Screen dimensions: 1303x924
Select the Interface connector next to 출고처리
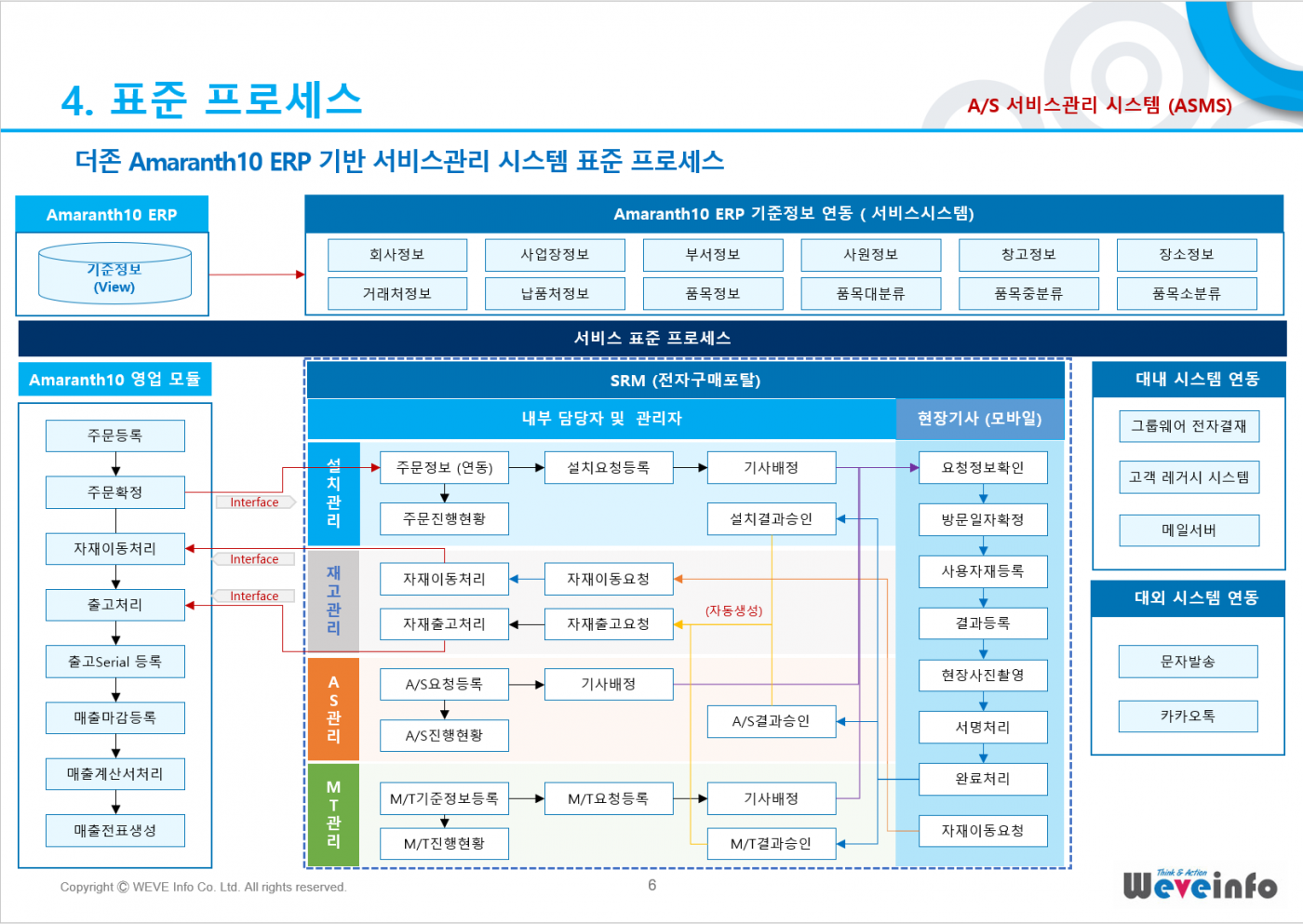253,596
